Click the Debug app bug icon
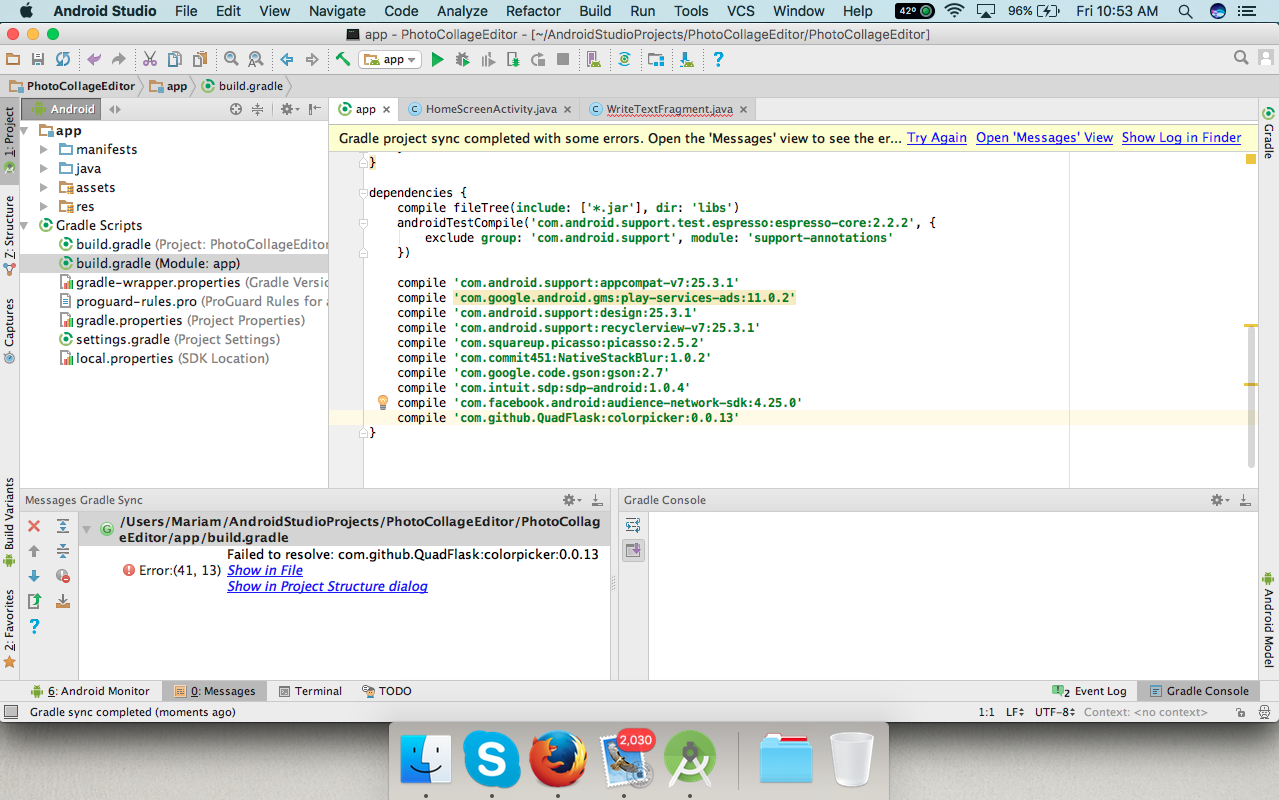The height and width of the screenshot is (800, 1279). tap(462, 60)
